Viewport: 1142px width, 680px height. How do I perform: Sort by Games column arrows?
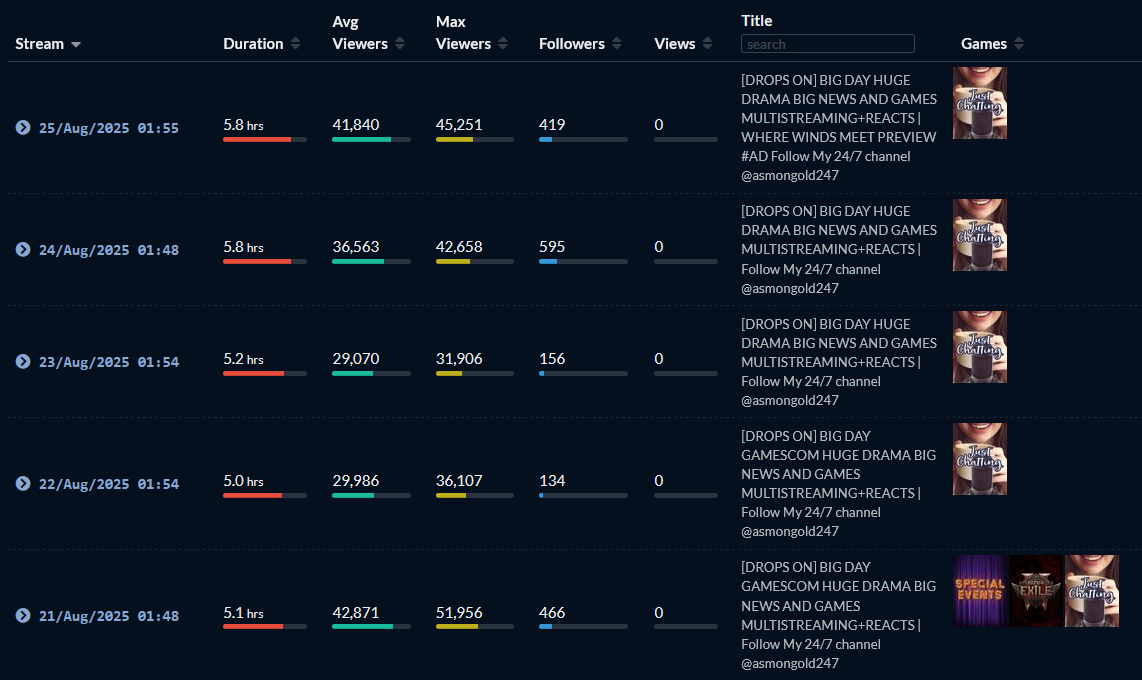(1019, 44)
